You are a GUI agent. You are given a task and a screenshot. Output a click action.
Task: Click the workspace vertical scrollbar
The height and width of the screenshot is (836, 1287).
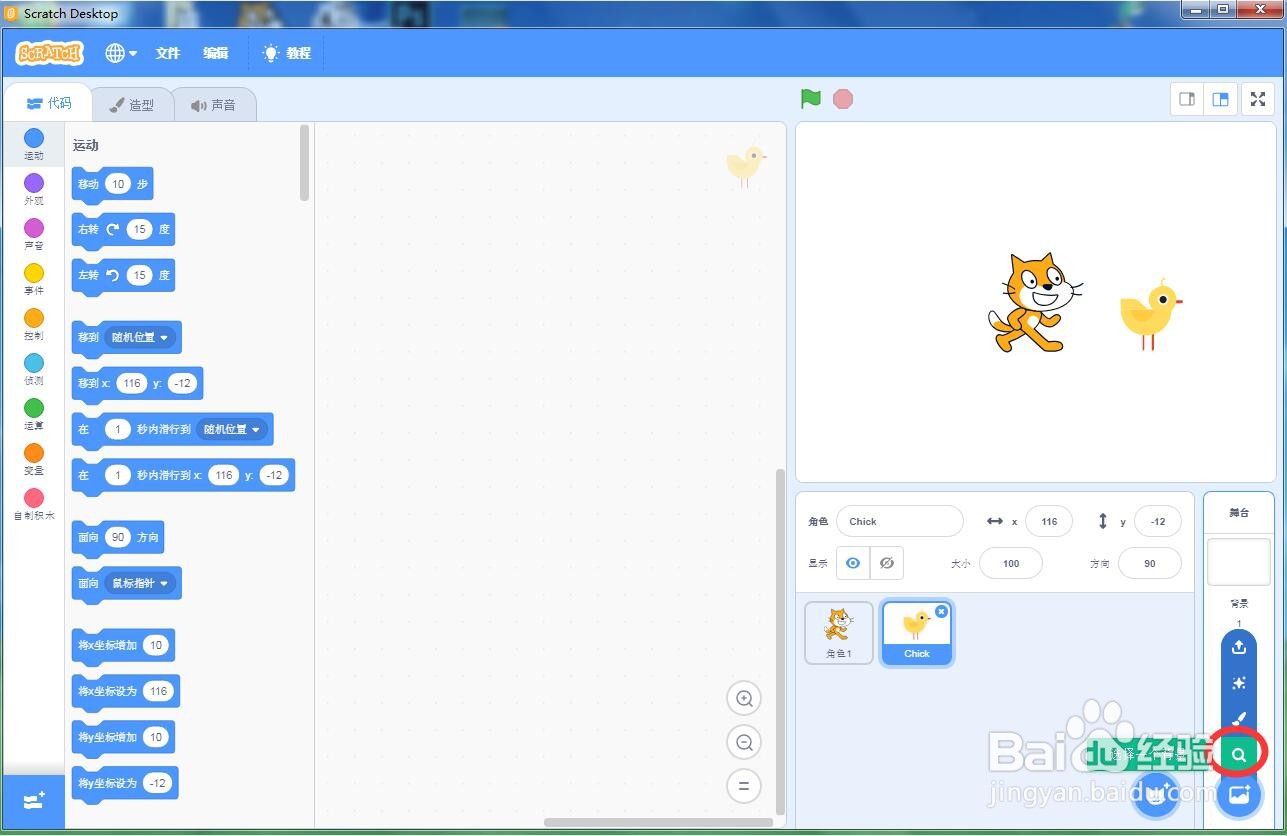point(781,640)
